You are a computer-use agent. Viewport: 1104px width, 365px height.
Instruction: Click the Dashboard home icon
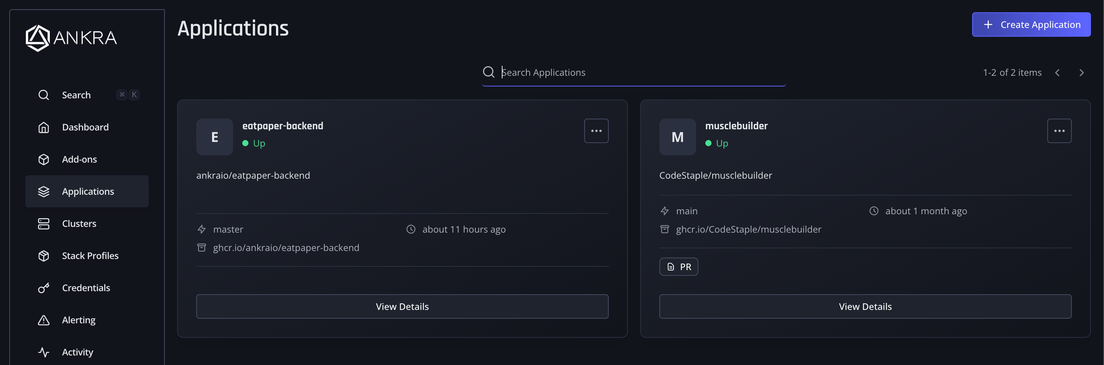44,128
